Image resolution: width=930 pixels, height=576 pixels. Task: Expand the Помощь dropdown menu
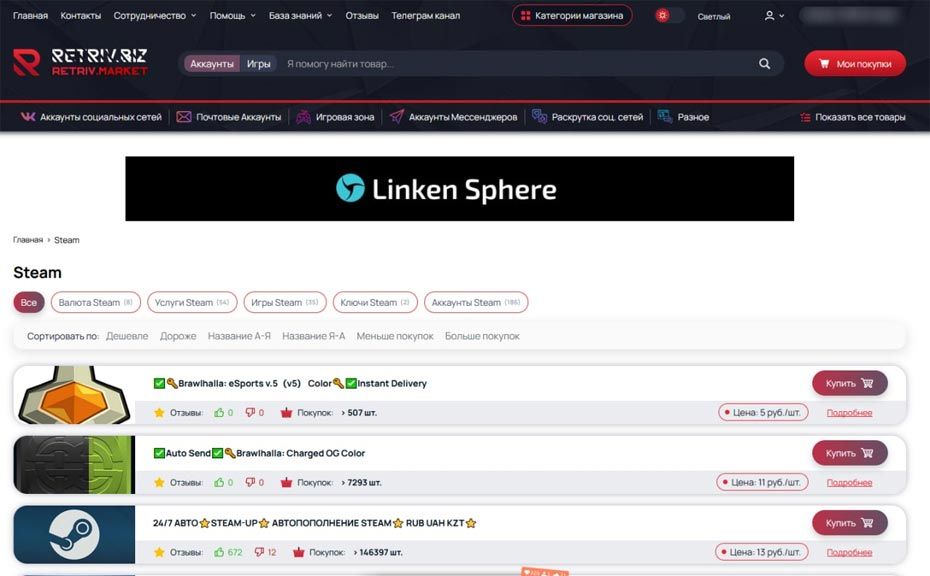[x=232, y=16]
